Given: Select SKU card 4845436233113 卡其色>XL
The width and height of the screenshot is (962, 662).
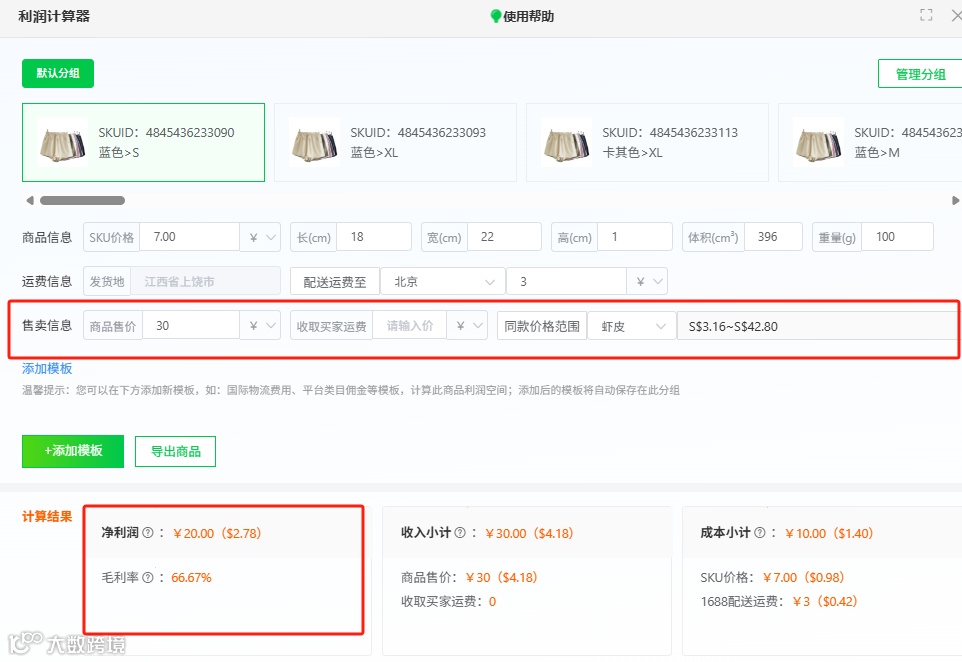Looking at the screenshot, I should (647, 142).
